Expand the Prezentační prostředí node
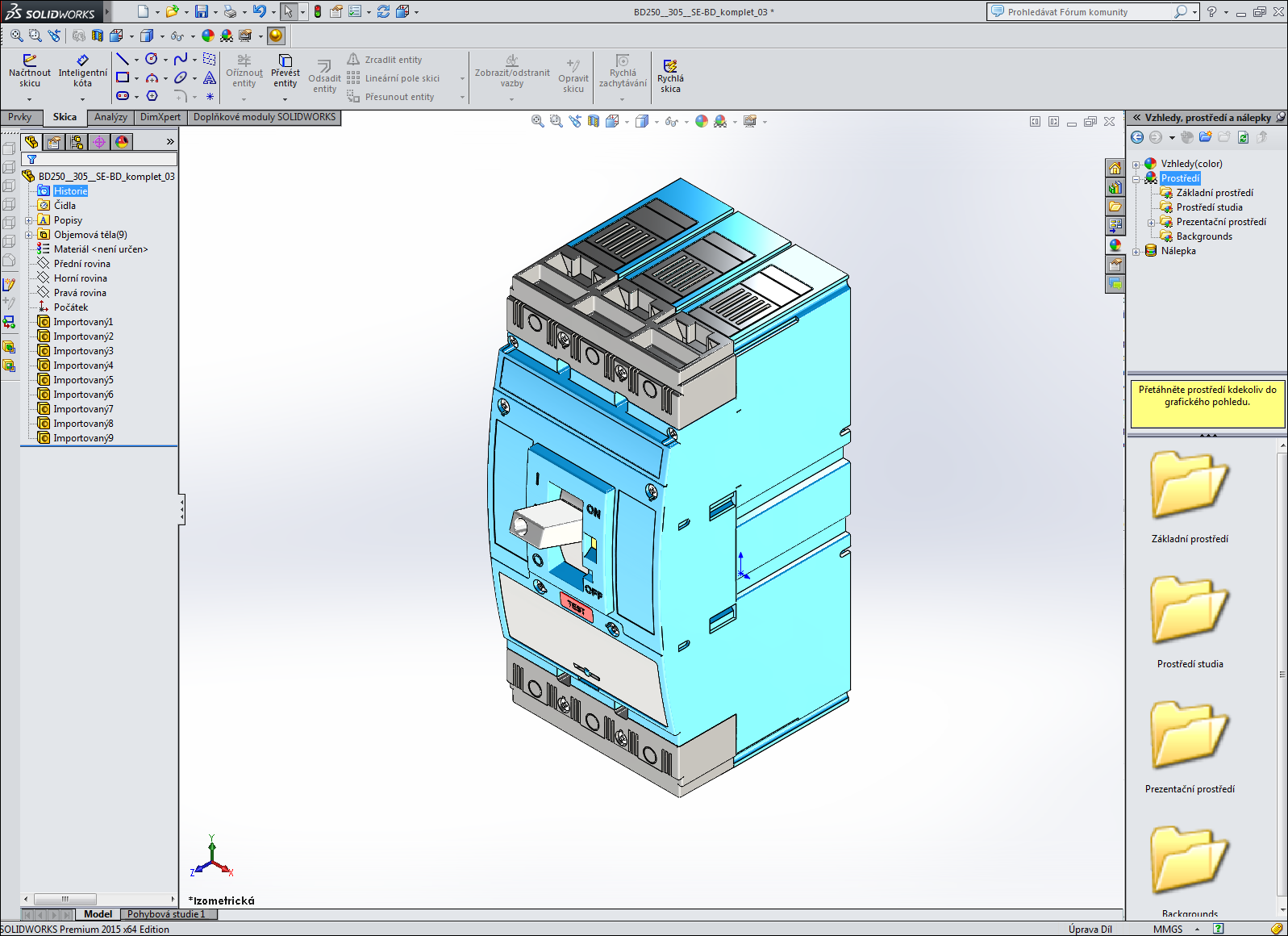This screenshot has height=936, width=1288. (1151, 222)
